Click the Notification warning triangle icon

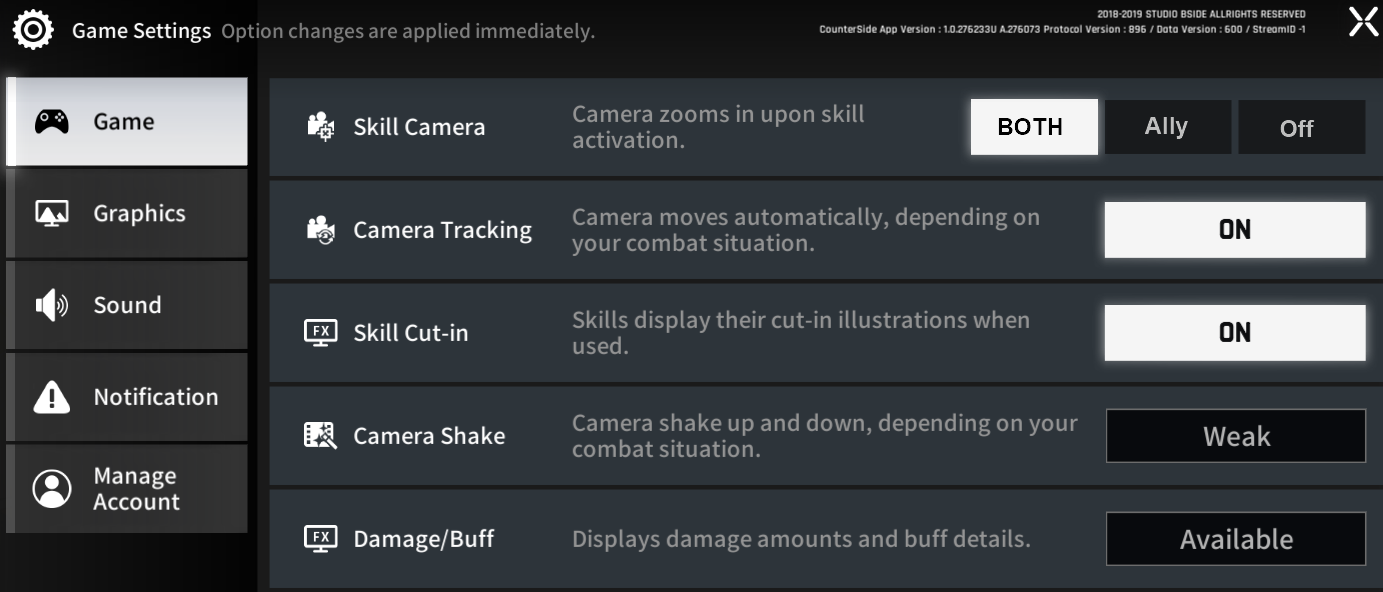(x=52, y=397)
